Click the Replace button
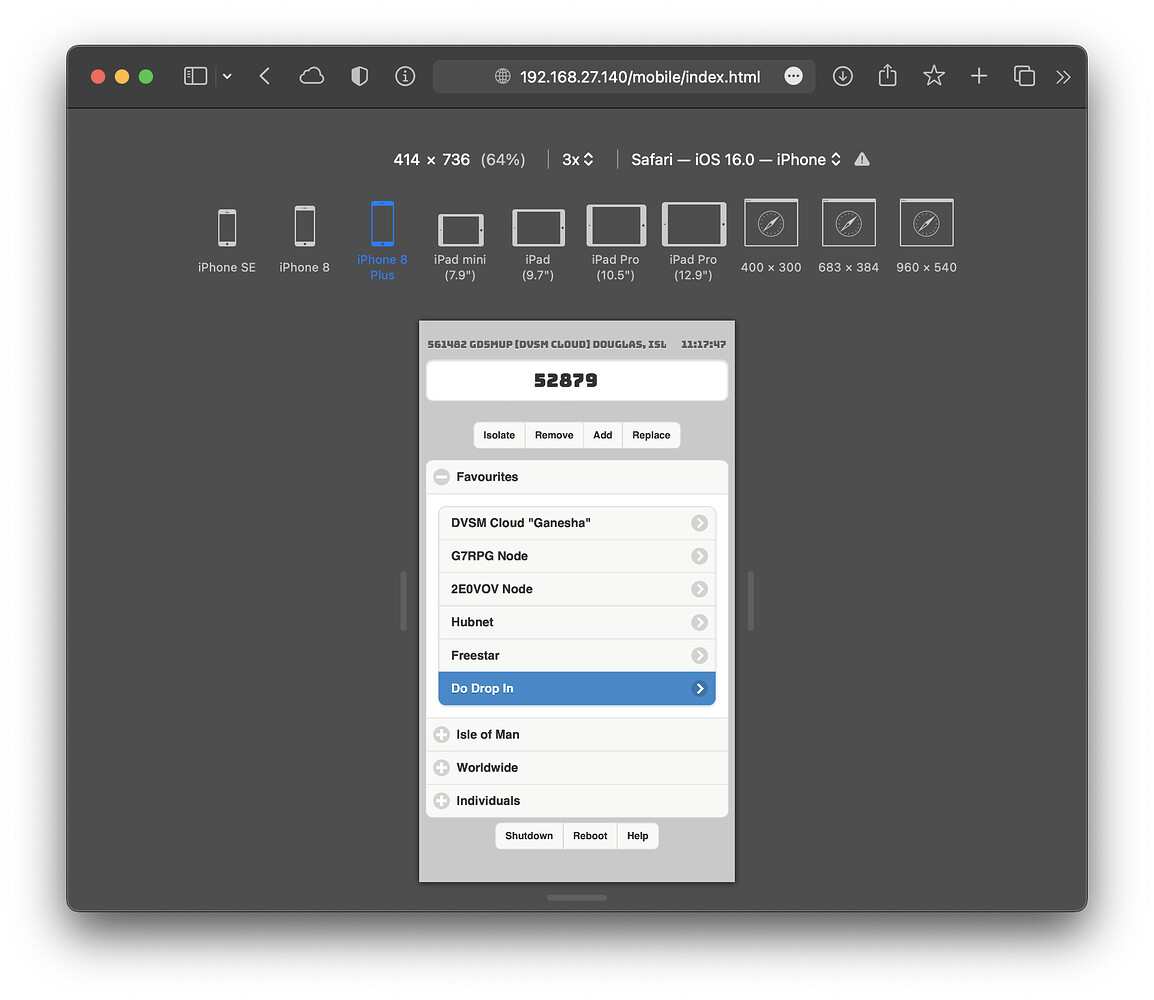 (x=651, y=435)
